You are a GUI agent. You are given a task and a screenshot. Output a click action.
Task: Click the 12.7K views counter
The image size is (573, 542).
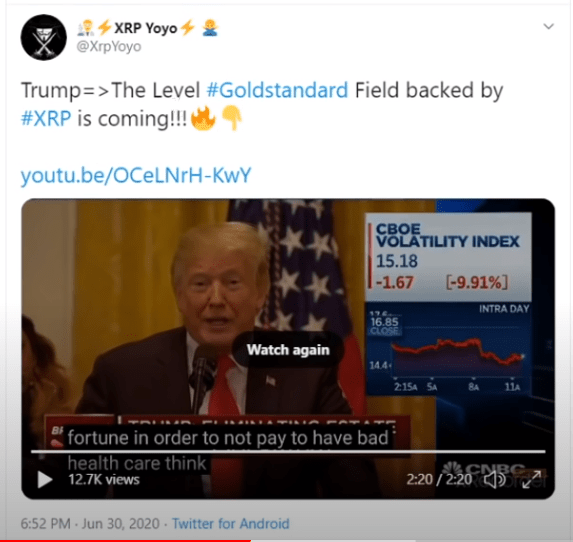104,480
